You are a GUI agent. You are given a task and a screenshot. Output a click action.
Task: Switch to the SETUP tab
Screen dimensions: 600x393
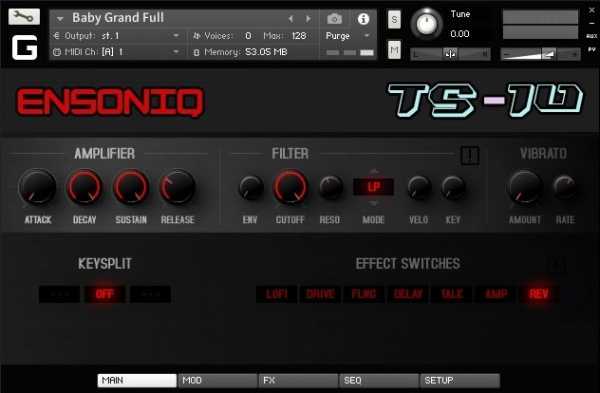[460, 380]
